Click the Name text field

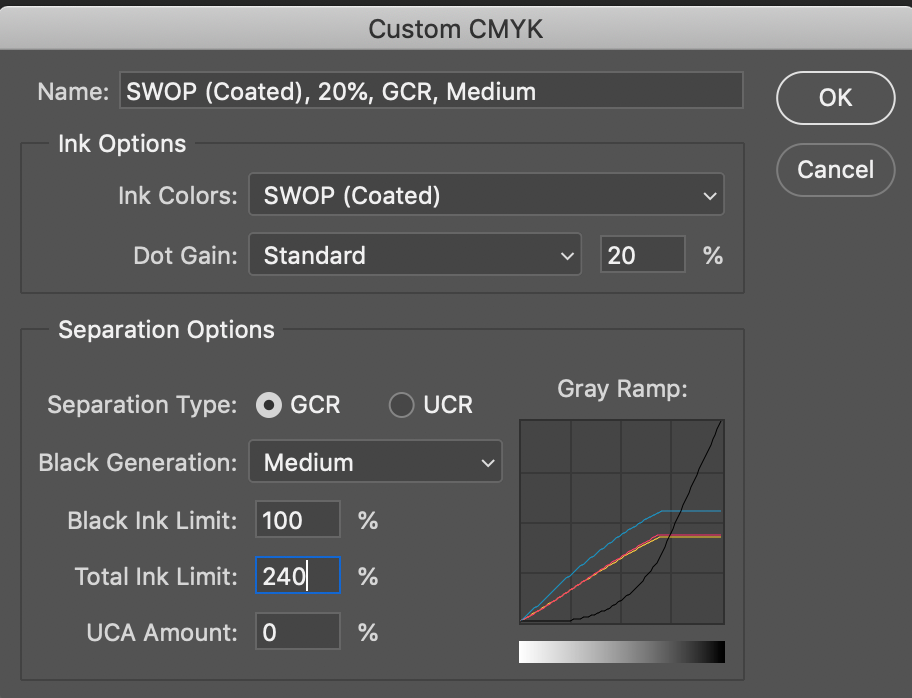point(430,92)
